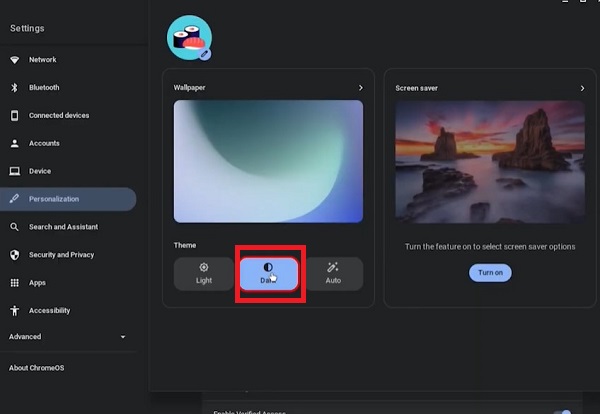
Task: Open About ChromeOS page
Action: [37, 368]
